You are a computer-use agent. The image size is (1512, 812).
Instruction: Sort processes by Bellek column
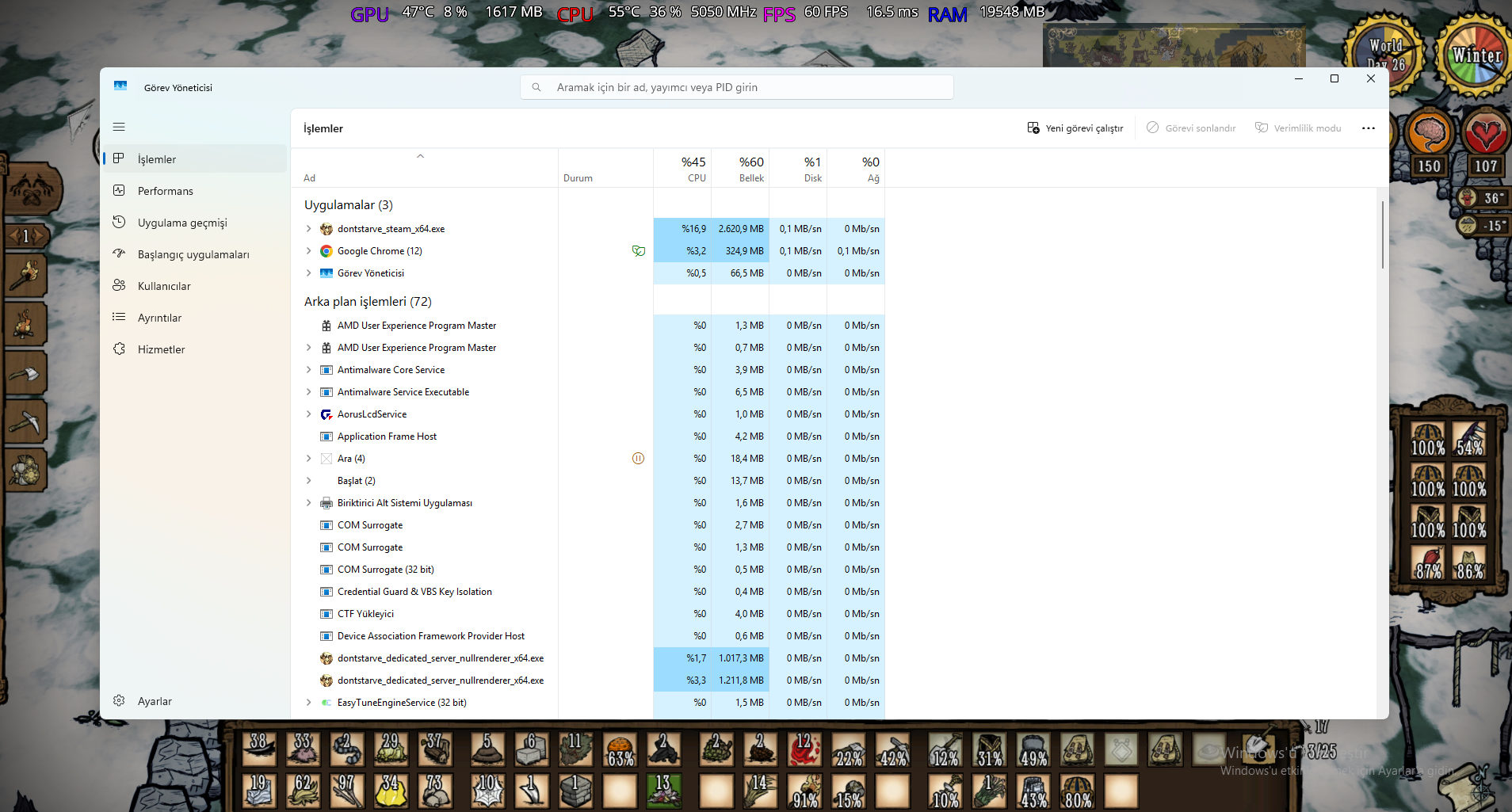[x=740, y=168]
